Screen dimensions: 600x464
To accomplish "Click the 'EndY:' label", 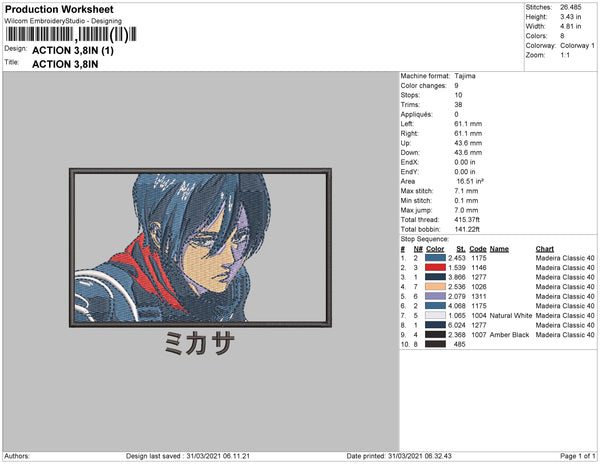I will tap(409, 172).
